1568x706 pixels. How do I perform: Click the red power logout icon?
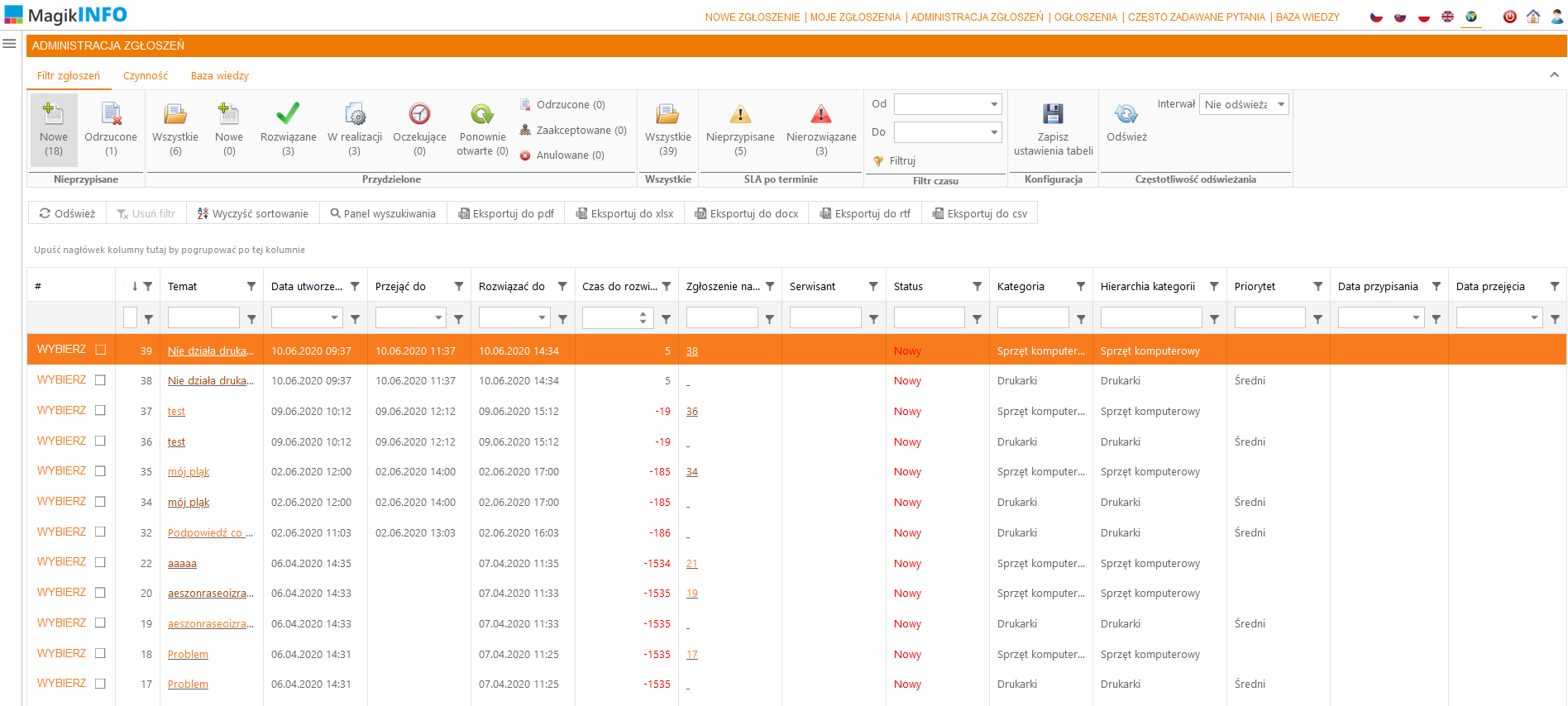point(1509,17)
